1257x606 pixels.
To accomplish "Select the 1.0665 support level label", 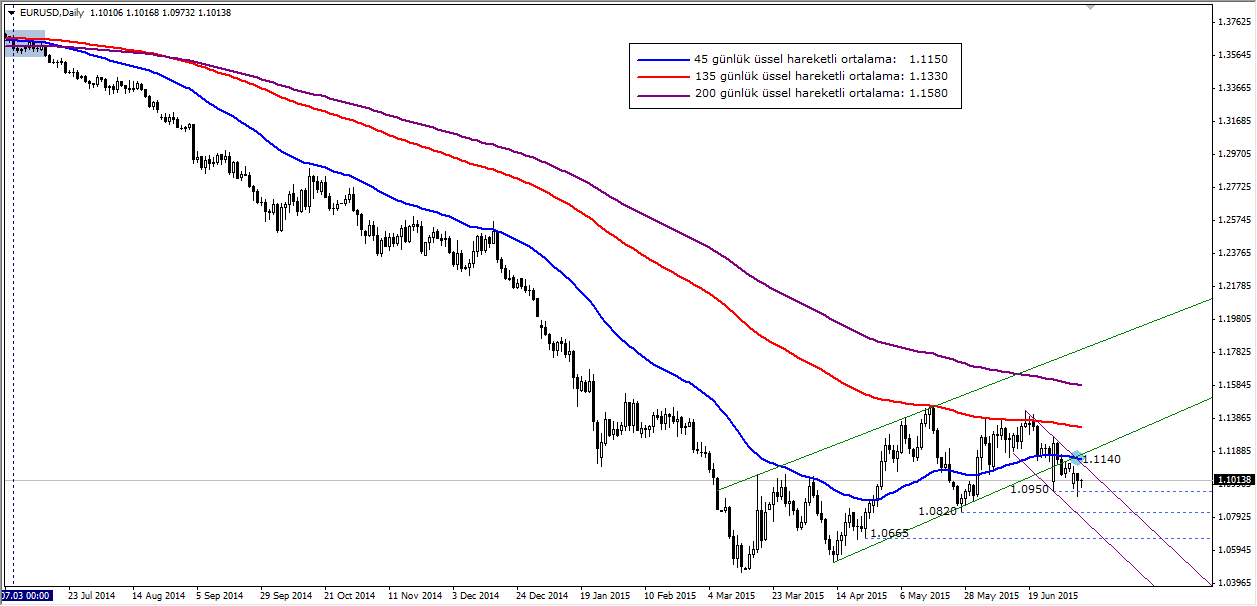I will coord(889,533).
